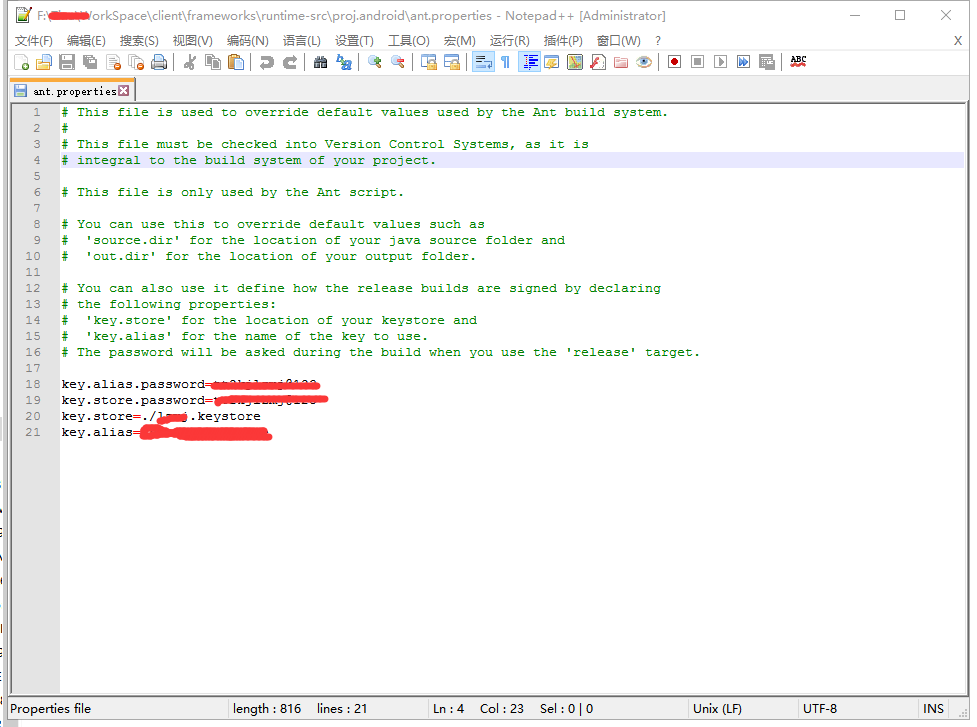Open the 窗口(W) menu
The image size is (977, 727).
618,40
